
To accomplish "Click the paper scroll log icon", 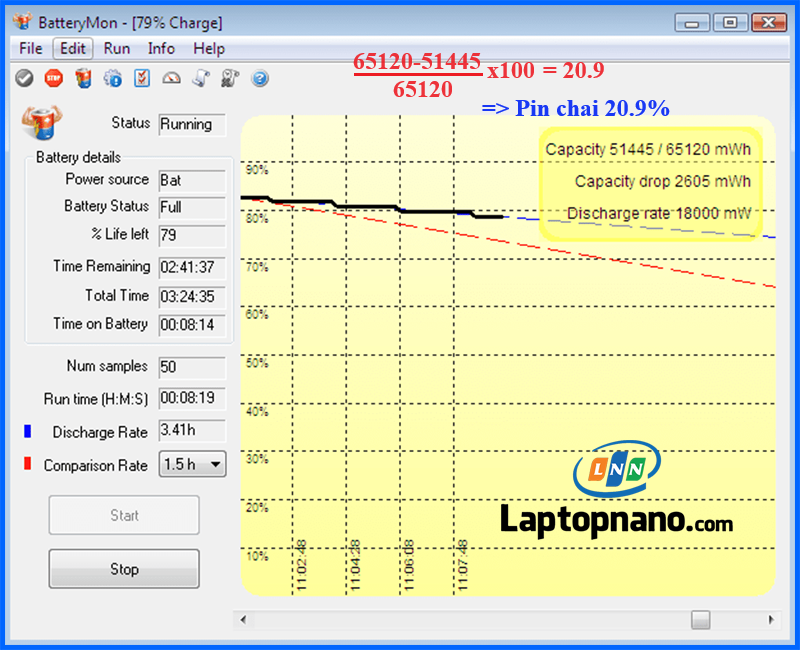I will [x=201, y=78].
